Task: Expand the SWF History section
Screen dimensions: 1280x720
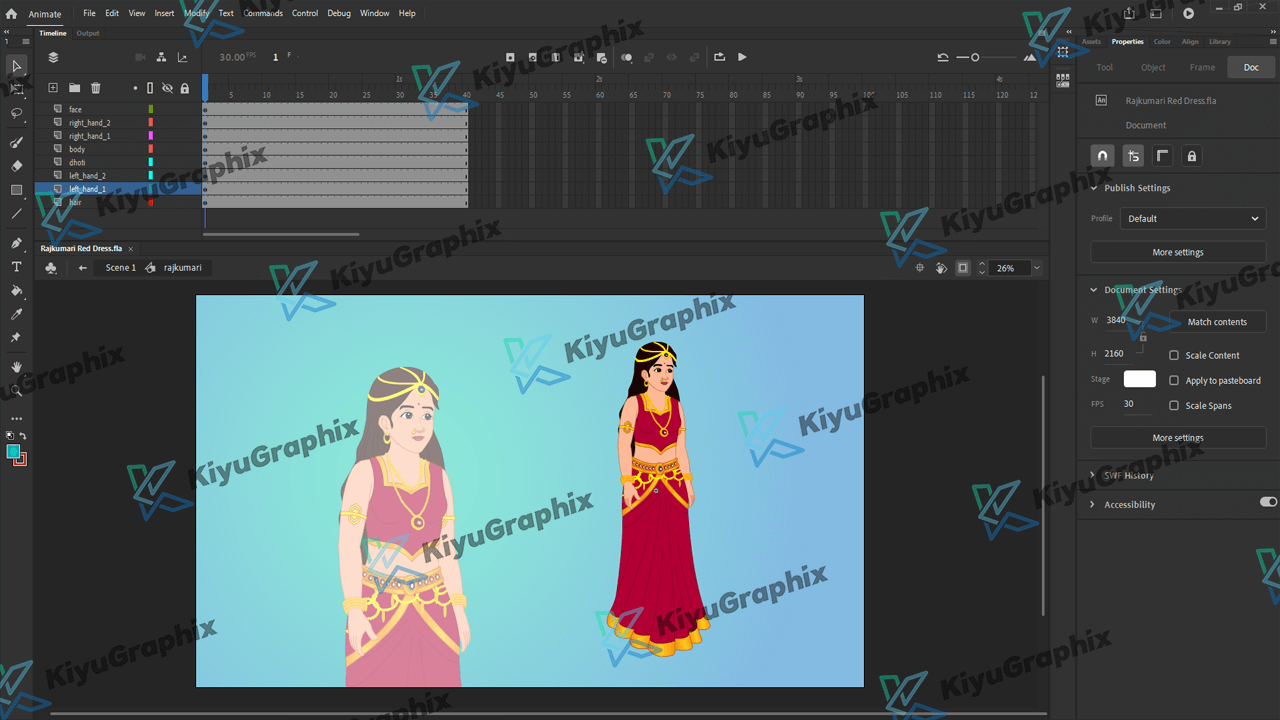Action: coord(1094,475)
